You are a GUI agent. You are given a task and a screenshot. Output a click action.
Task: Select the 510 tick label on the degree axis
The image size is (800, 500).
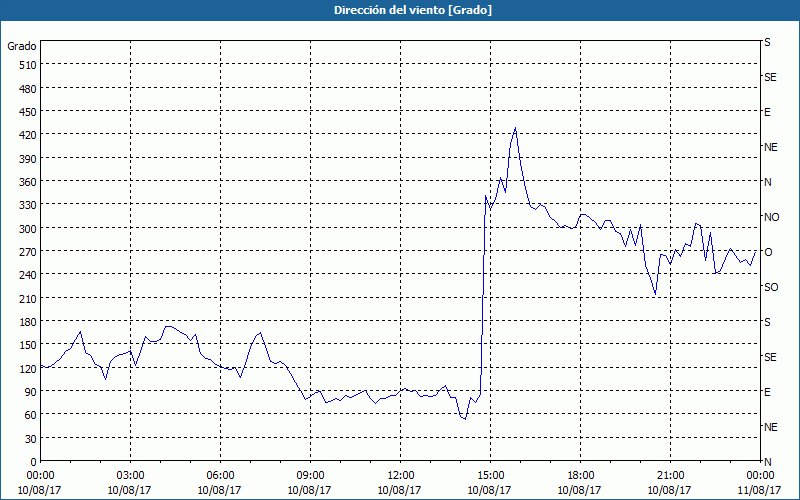click(x=28, y=65)
